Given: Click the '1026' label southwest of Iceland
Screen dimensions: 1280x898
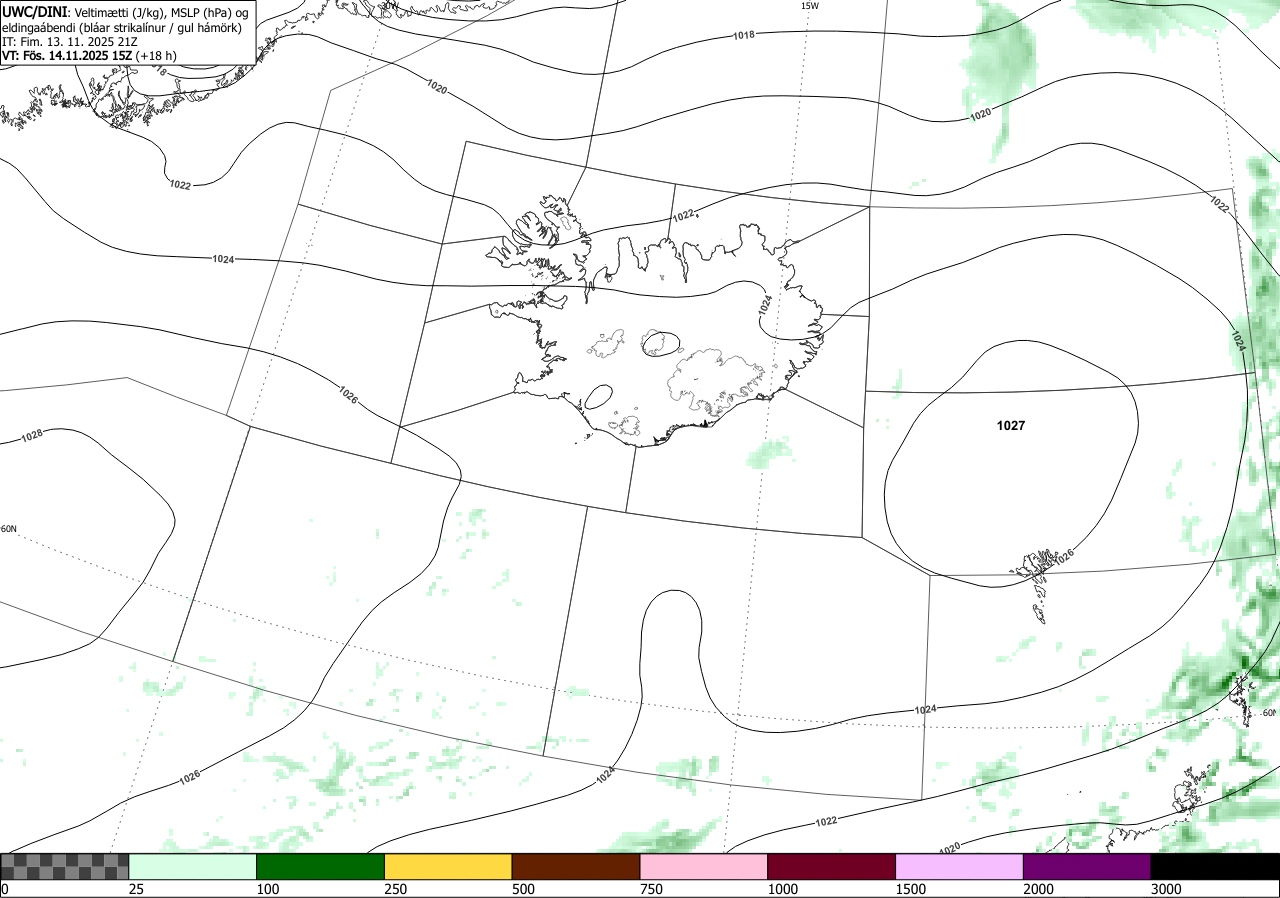Looking at the screenshot, I should (348, 395).
